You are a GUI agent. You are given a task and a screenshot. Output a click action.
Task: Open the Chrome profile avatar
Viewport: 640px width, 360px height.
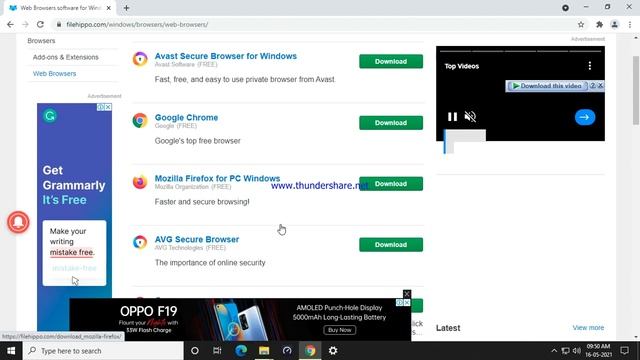(614, 24)
